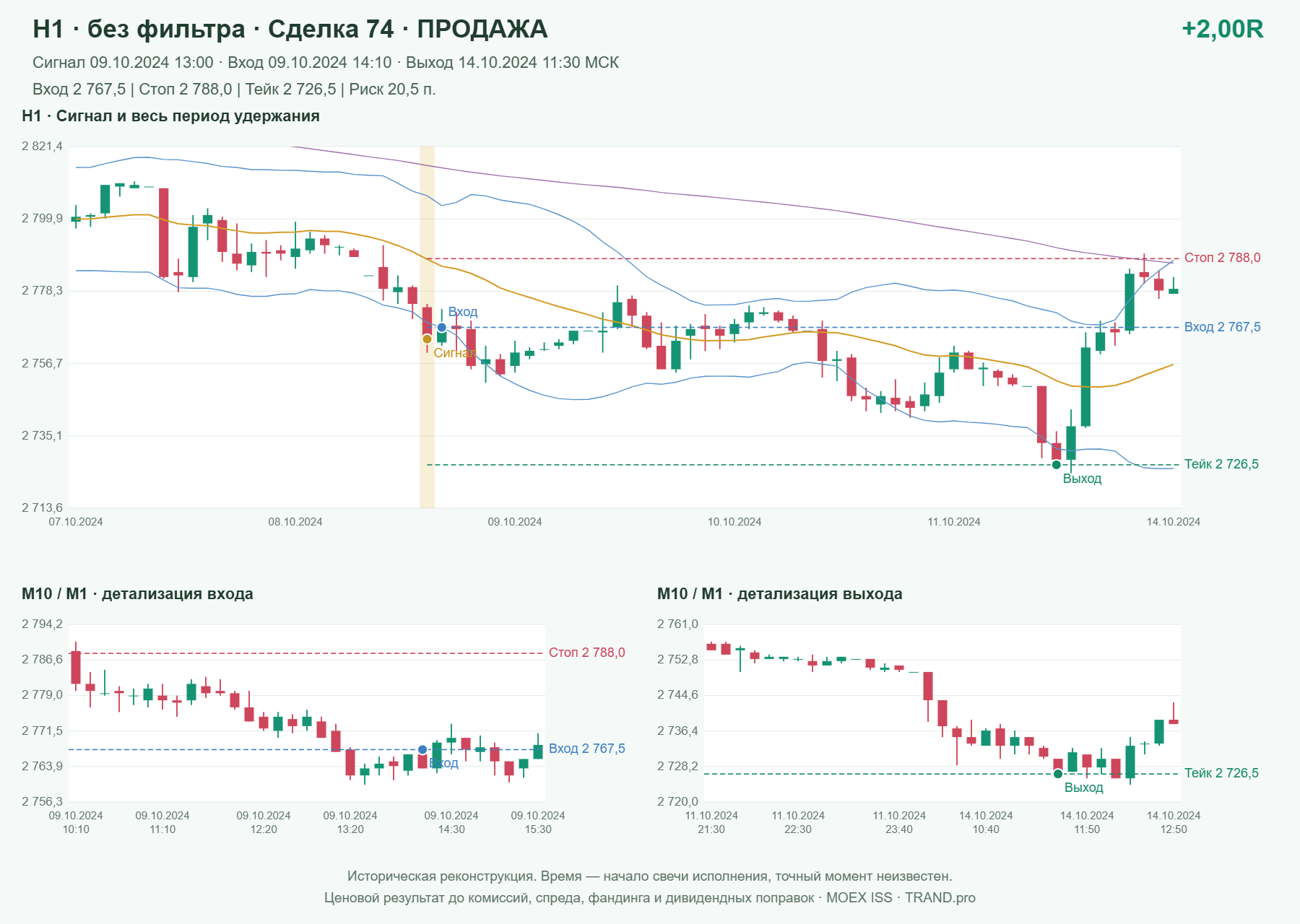Screen dimensions: 1300x924
Task: Click the 2 761,0 label in exit detail axis
Action: point(677,624)
